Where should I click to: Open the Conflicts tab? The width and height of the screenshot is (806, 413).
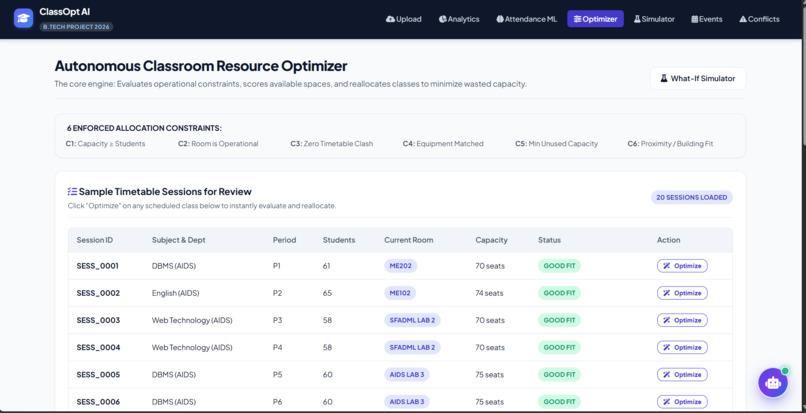click(x=759, y=19)
